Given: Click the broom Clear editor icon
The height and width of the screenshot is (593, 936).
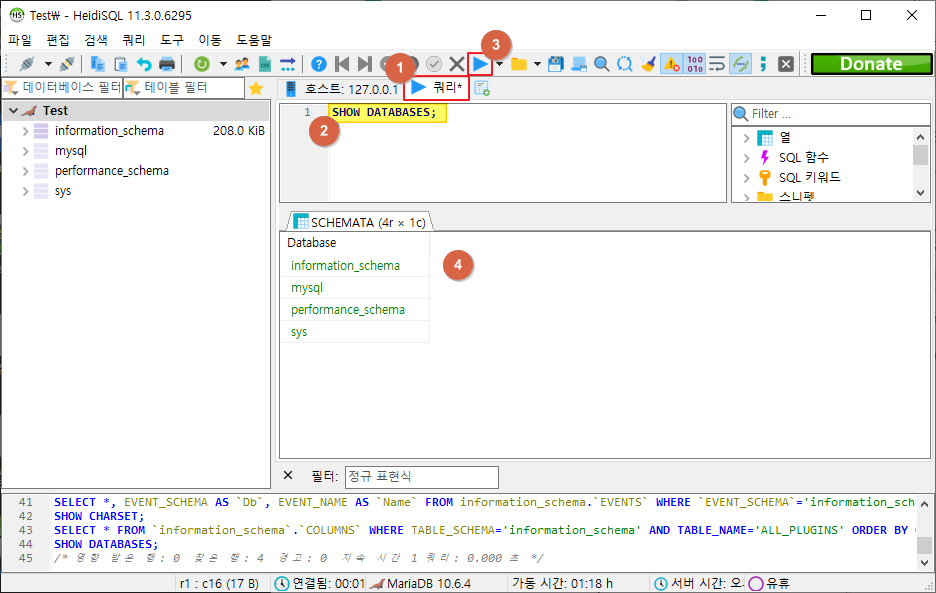Looking at the screenshot, I should coord(648,64).
